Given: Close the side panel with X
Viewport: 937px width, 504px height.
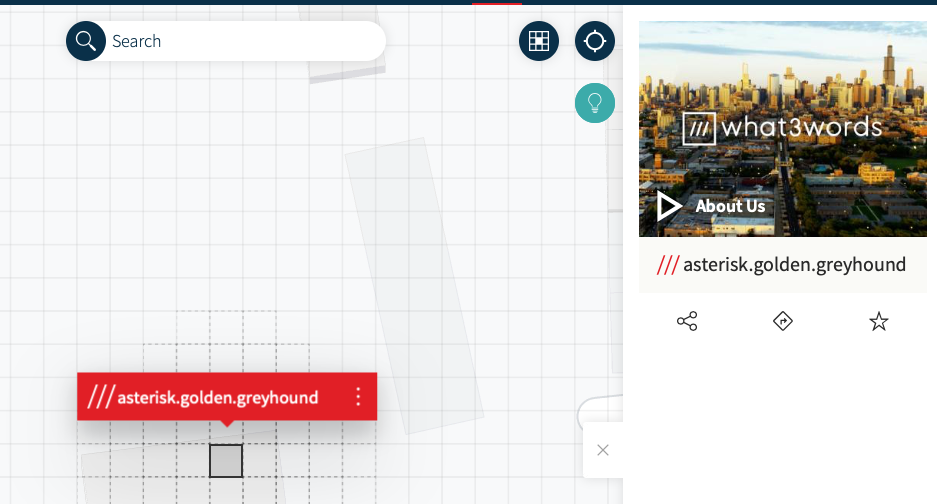Looking at the screenshot, I should 603,450.
